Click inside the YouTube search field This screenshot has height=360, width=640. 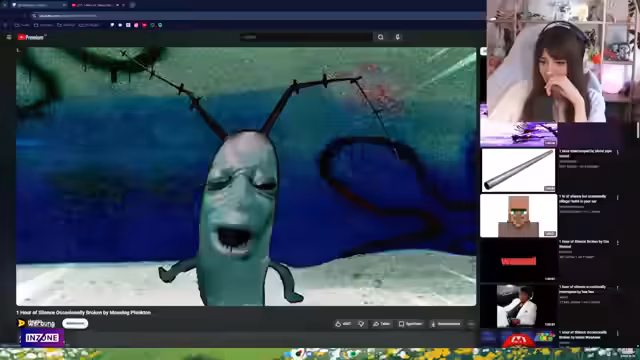click(306, 37)
